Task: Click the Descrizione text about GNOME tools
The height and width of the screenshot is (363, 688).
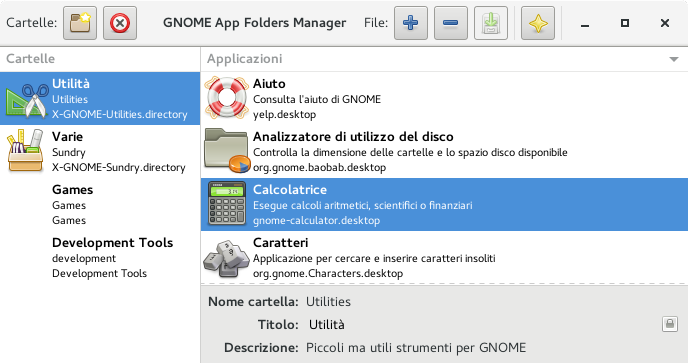Action: (416, 348)
